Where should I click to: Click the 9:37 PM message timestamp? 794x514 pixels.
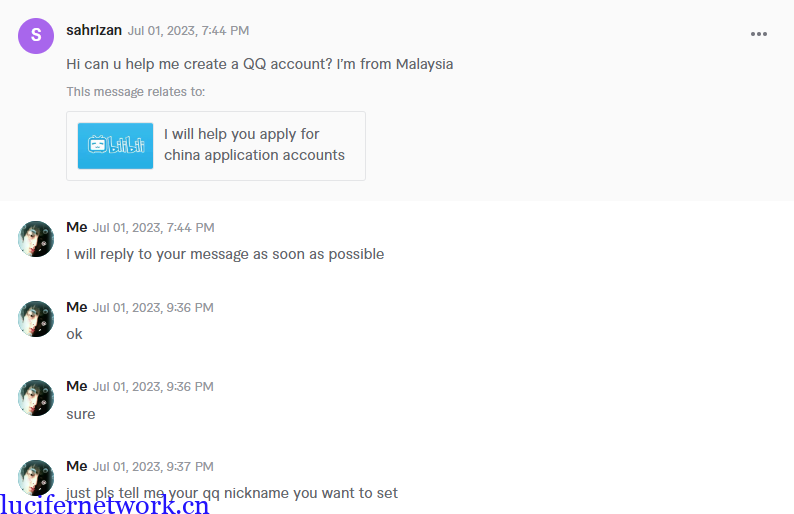[x=153, y=467]
